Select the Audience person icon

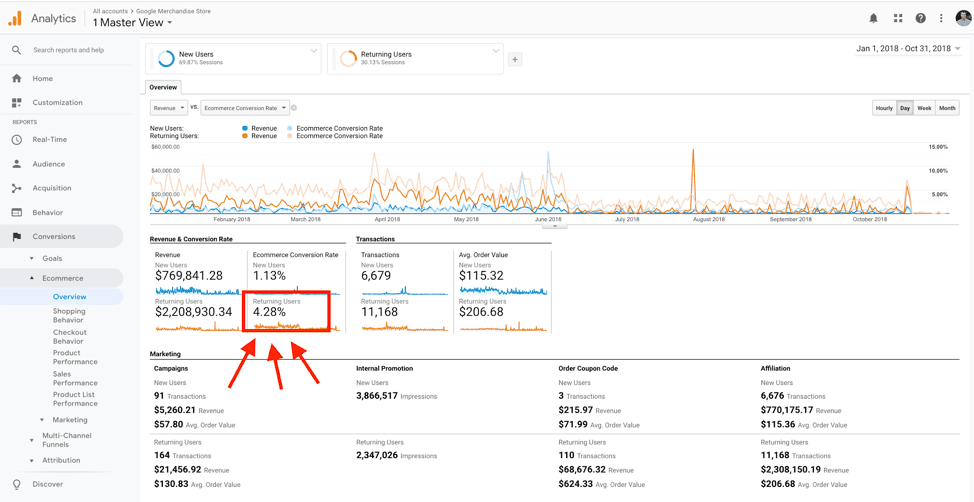(x=17, y=164)
